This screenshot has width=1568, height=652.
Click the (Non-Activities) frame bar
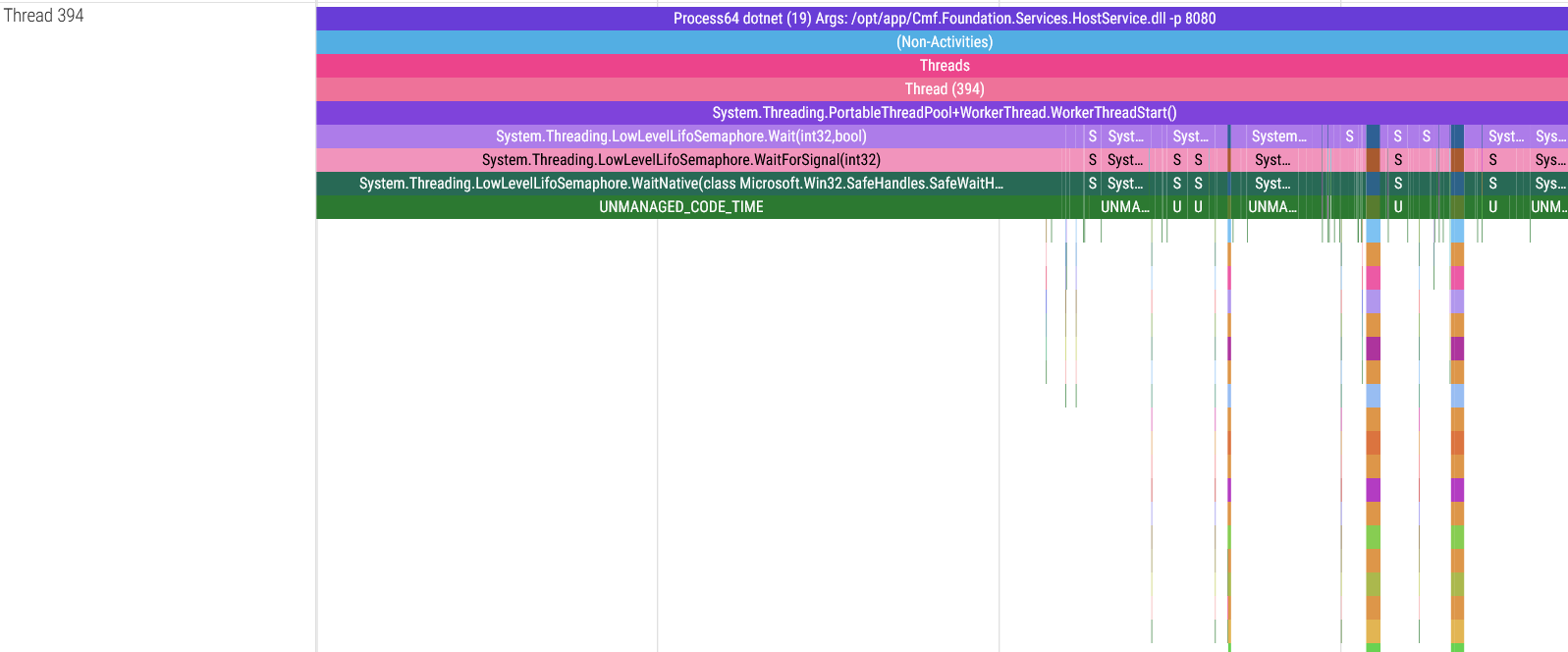click(943, 42)
